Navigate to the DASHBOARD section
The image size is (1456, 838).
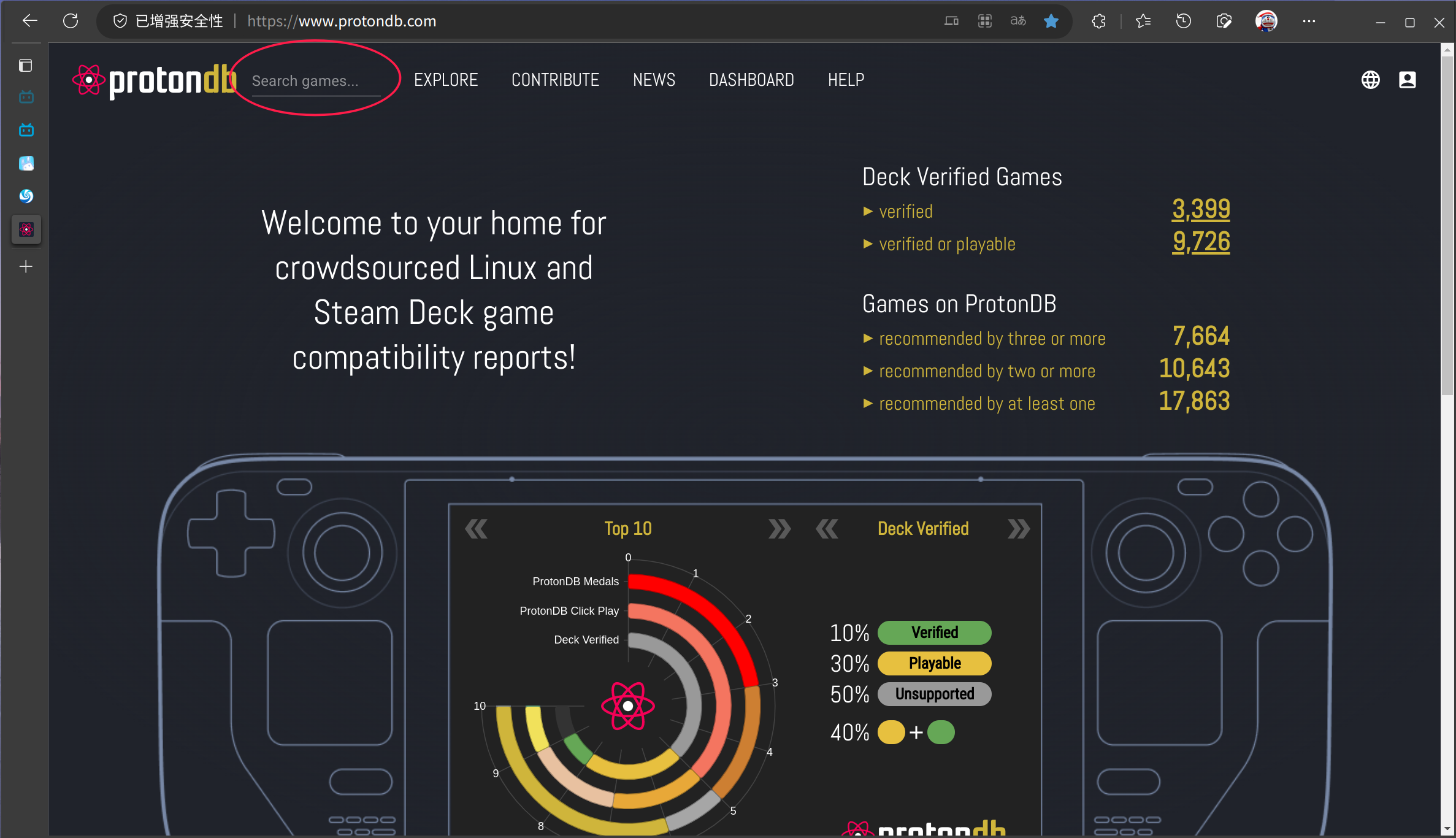click(x=752, y=80)
